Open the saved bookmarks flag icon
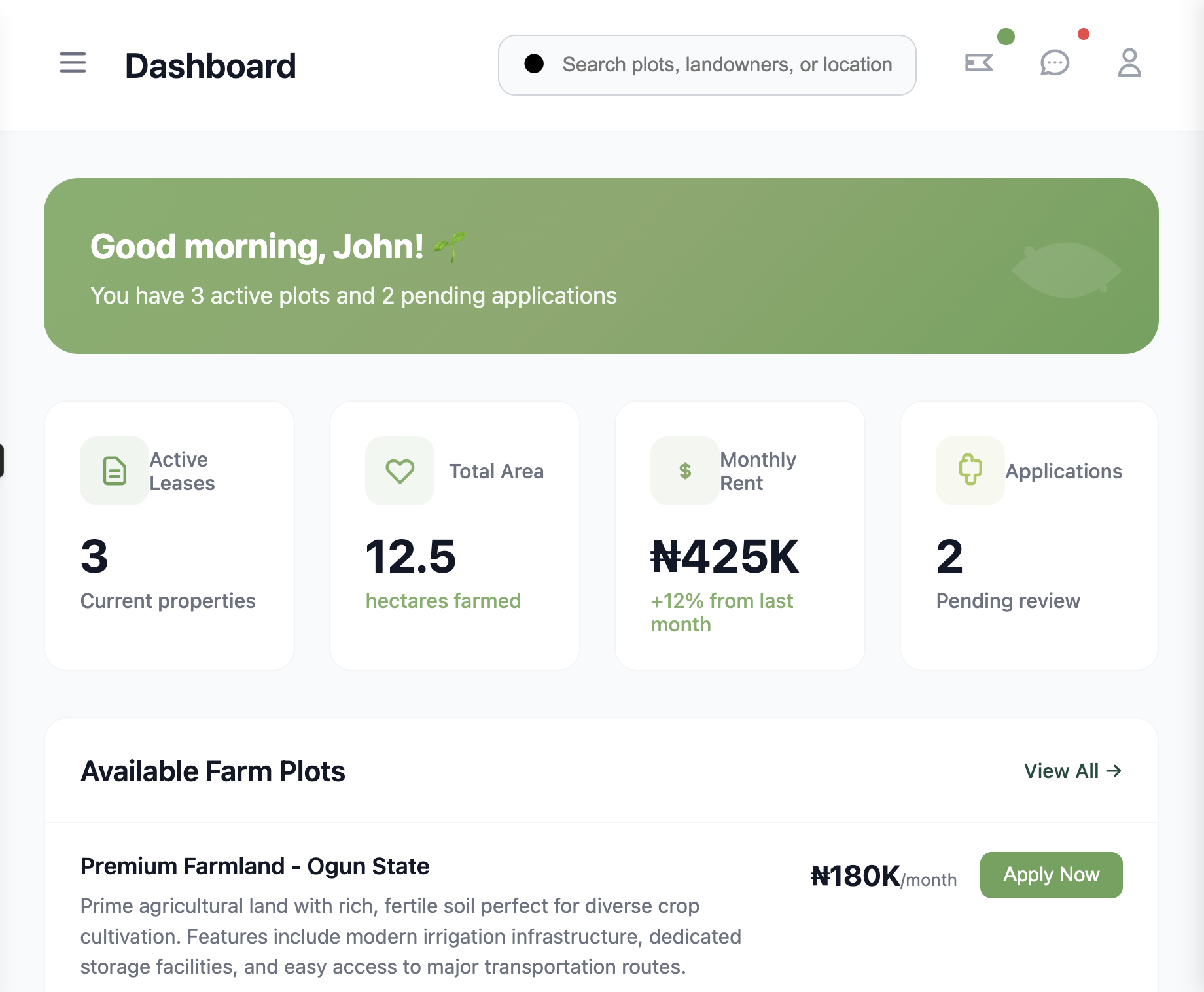Image resolution: width=1204 pixels, height=992 pixels. (979, 62)
